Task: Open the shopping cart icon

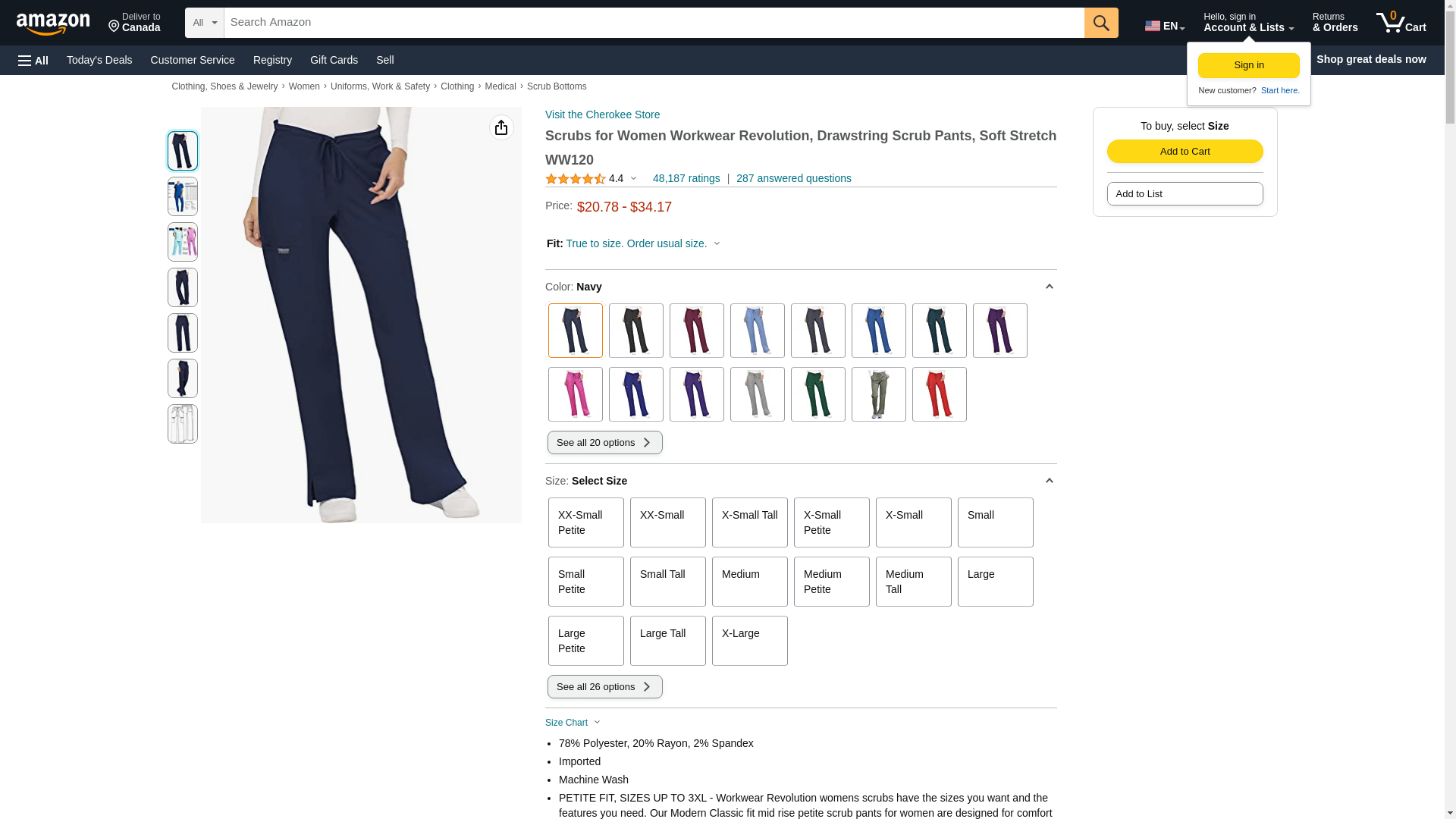Action: (1401, 23)
